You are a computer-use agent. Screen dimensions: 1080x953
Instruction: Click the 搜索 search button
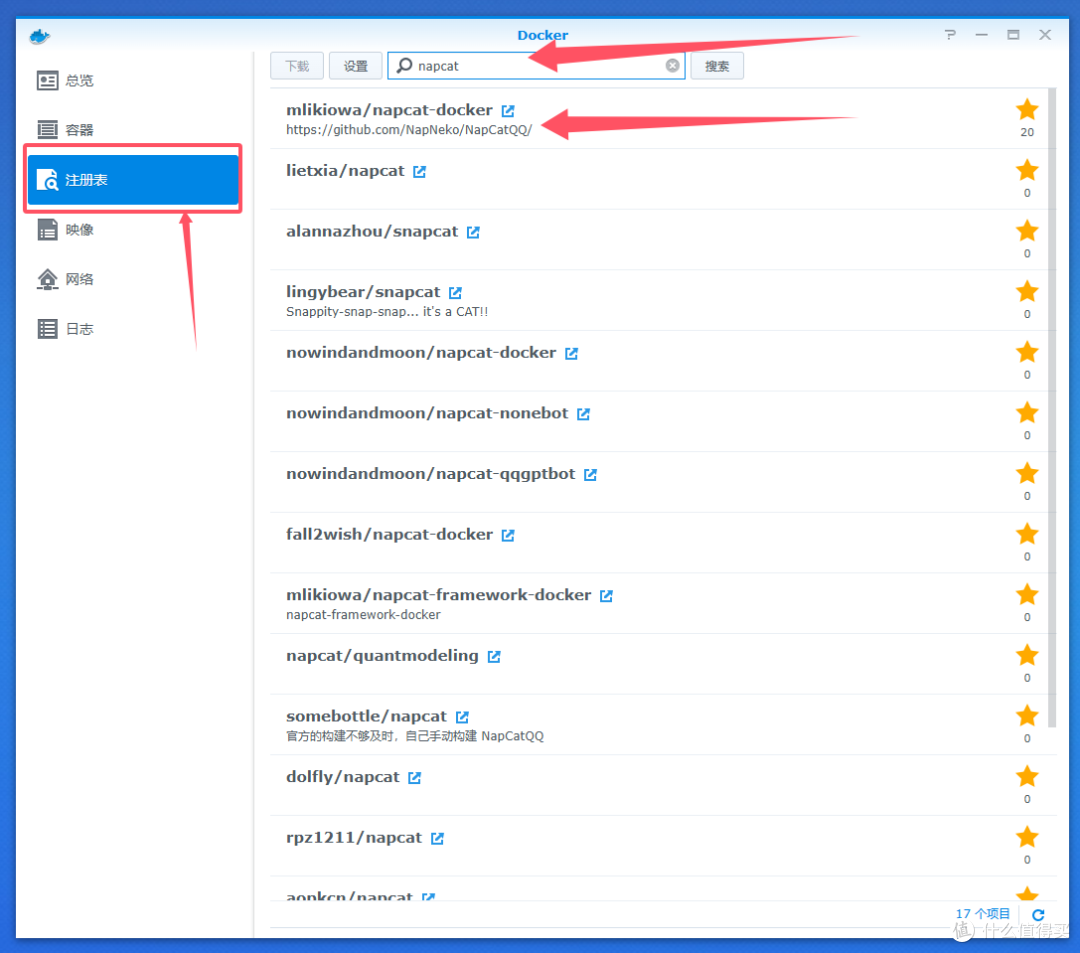(717, 66)
